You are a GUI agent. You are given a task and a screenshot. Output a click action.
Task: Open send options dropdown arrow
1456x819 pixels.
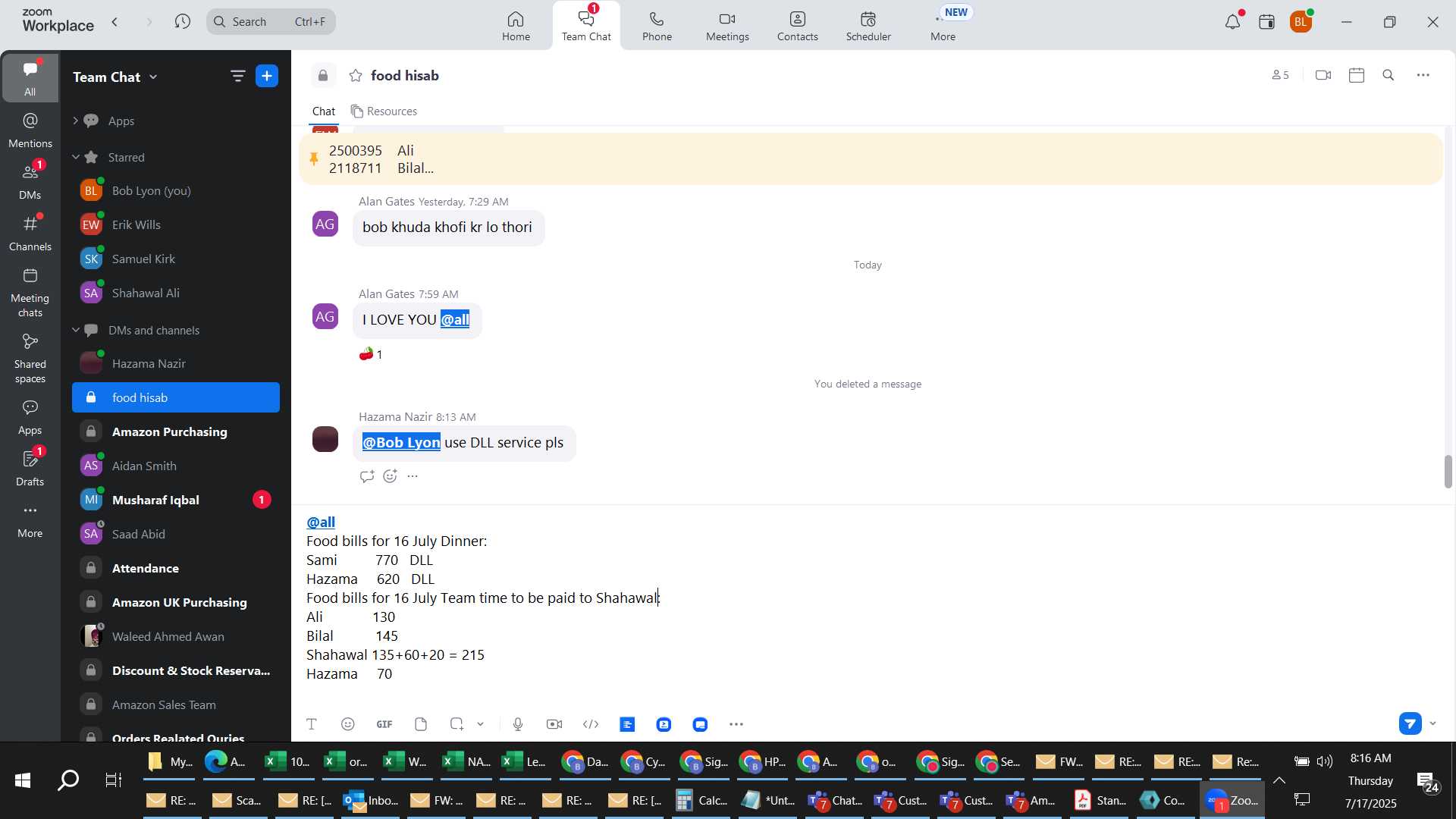(1432, 724)
